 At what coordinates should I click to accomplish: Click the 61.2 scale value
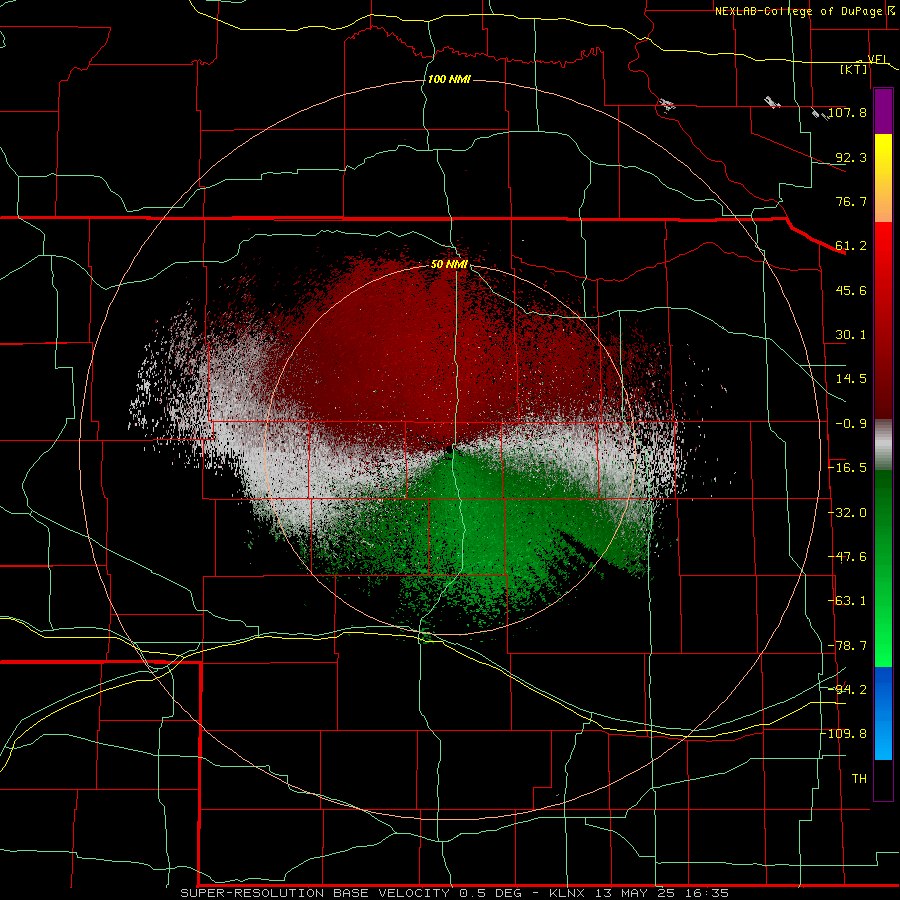click(851, 246)
